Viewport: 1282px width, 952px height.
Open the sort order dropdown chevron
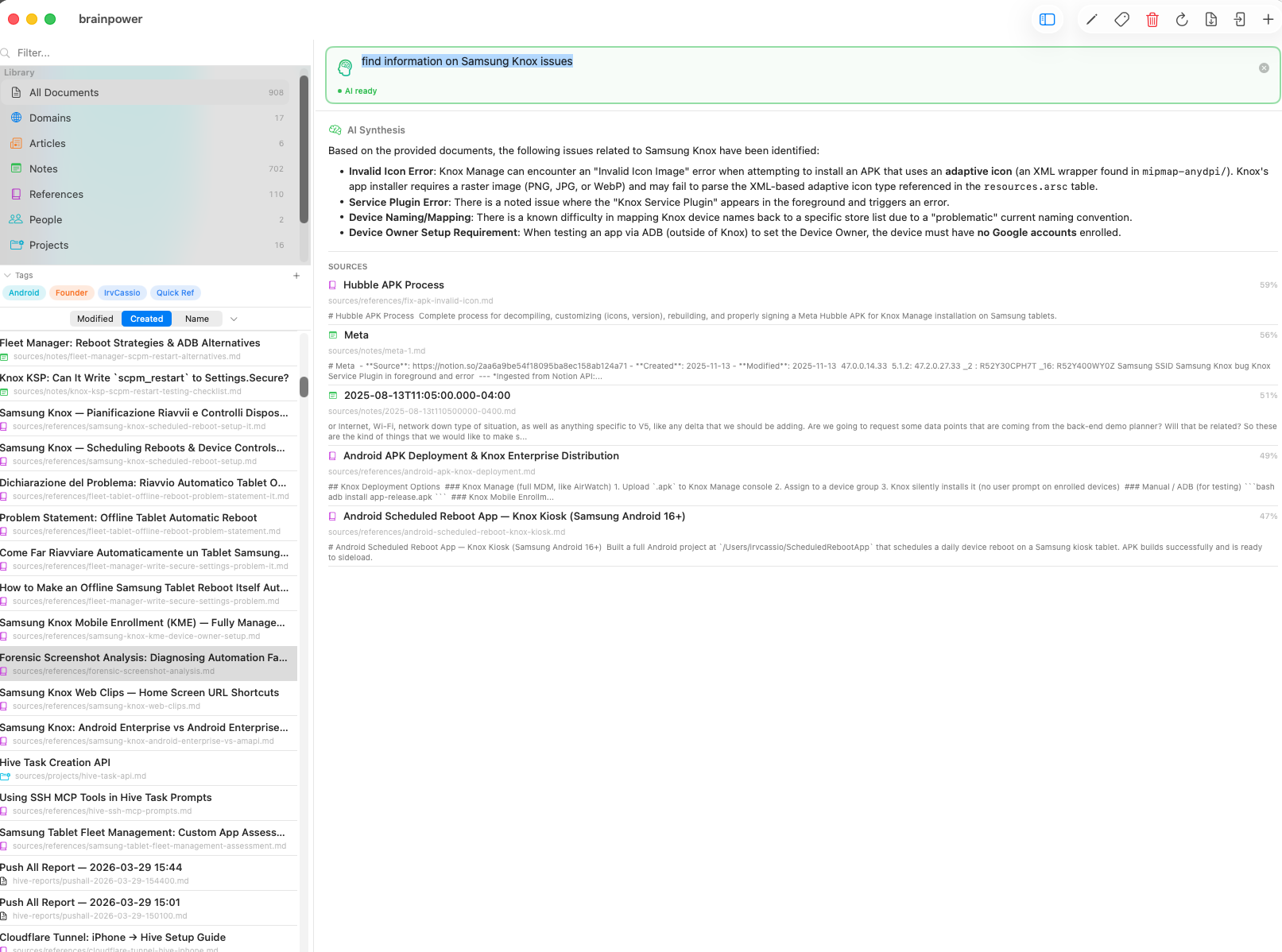pos(234,319)
